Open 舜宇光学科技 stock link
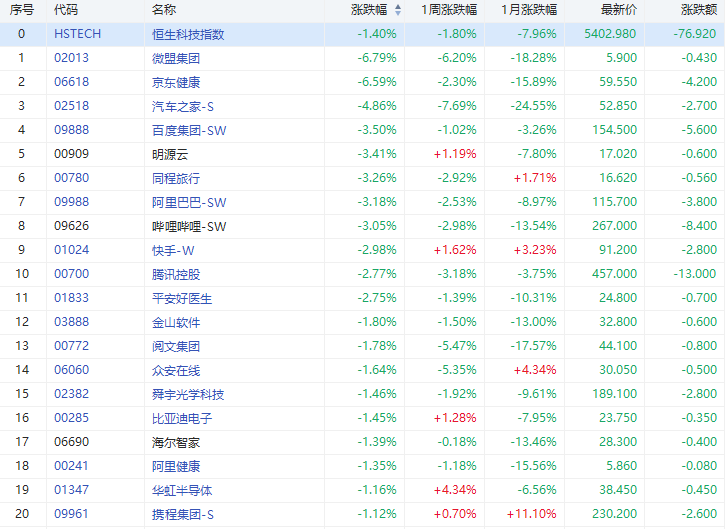Image resolution: width=725 pixels, height=529 pixels. point(188,395)
